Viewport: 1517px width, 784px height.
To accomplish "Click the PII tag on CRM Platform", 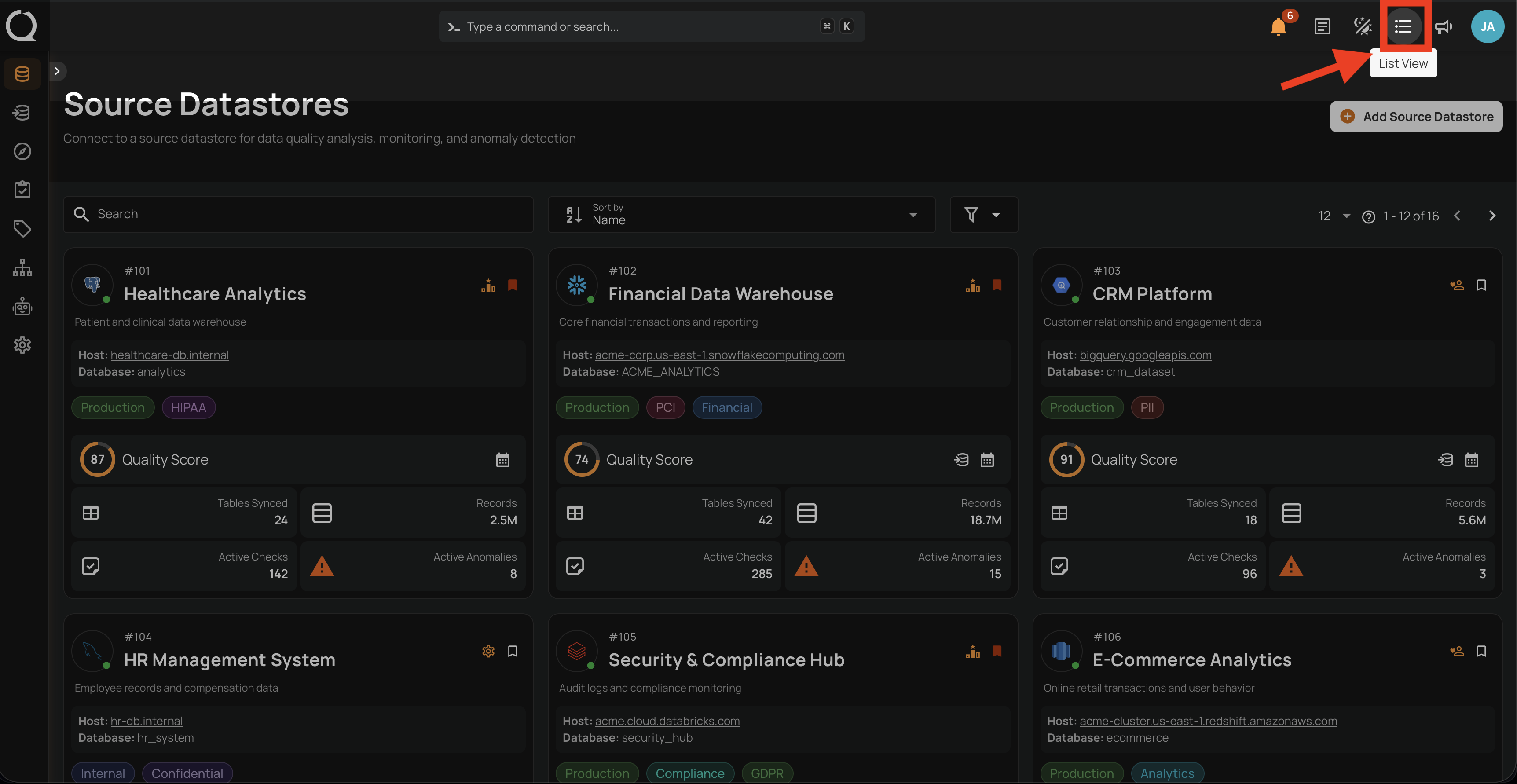I will (1147, 407).
